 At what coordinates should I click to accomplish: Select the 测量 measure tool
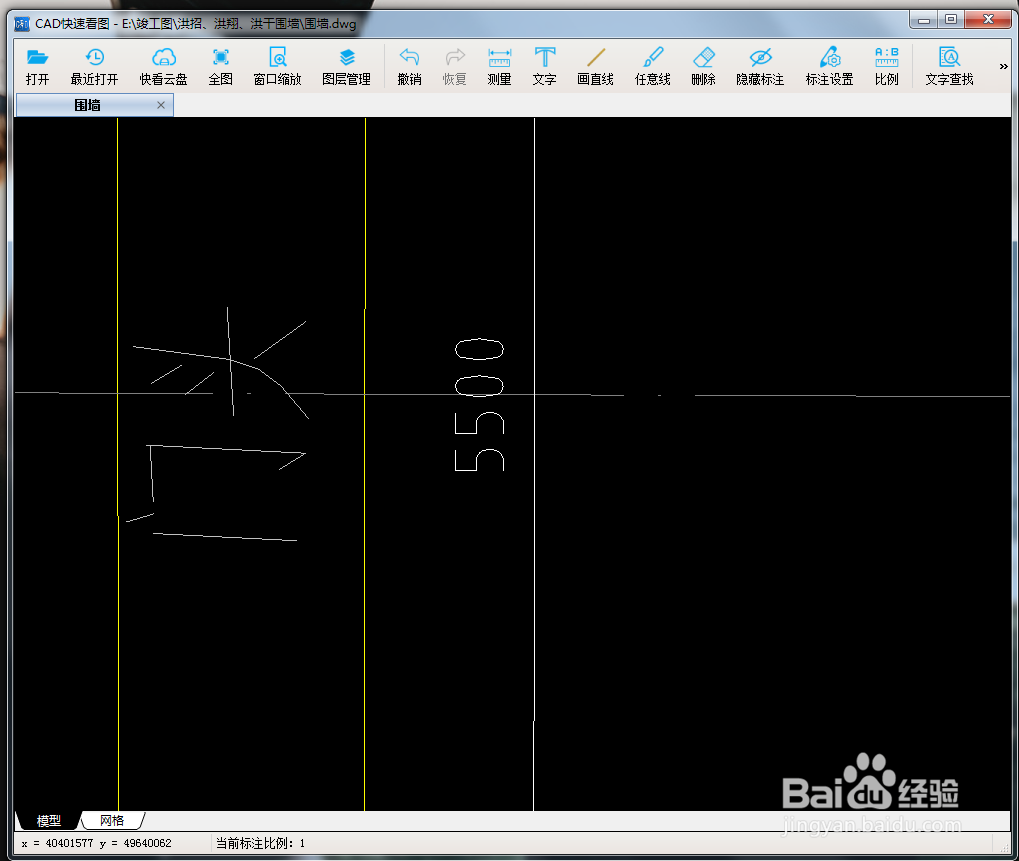pyautogui.click(x=499, y=66)
